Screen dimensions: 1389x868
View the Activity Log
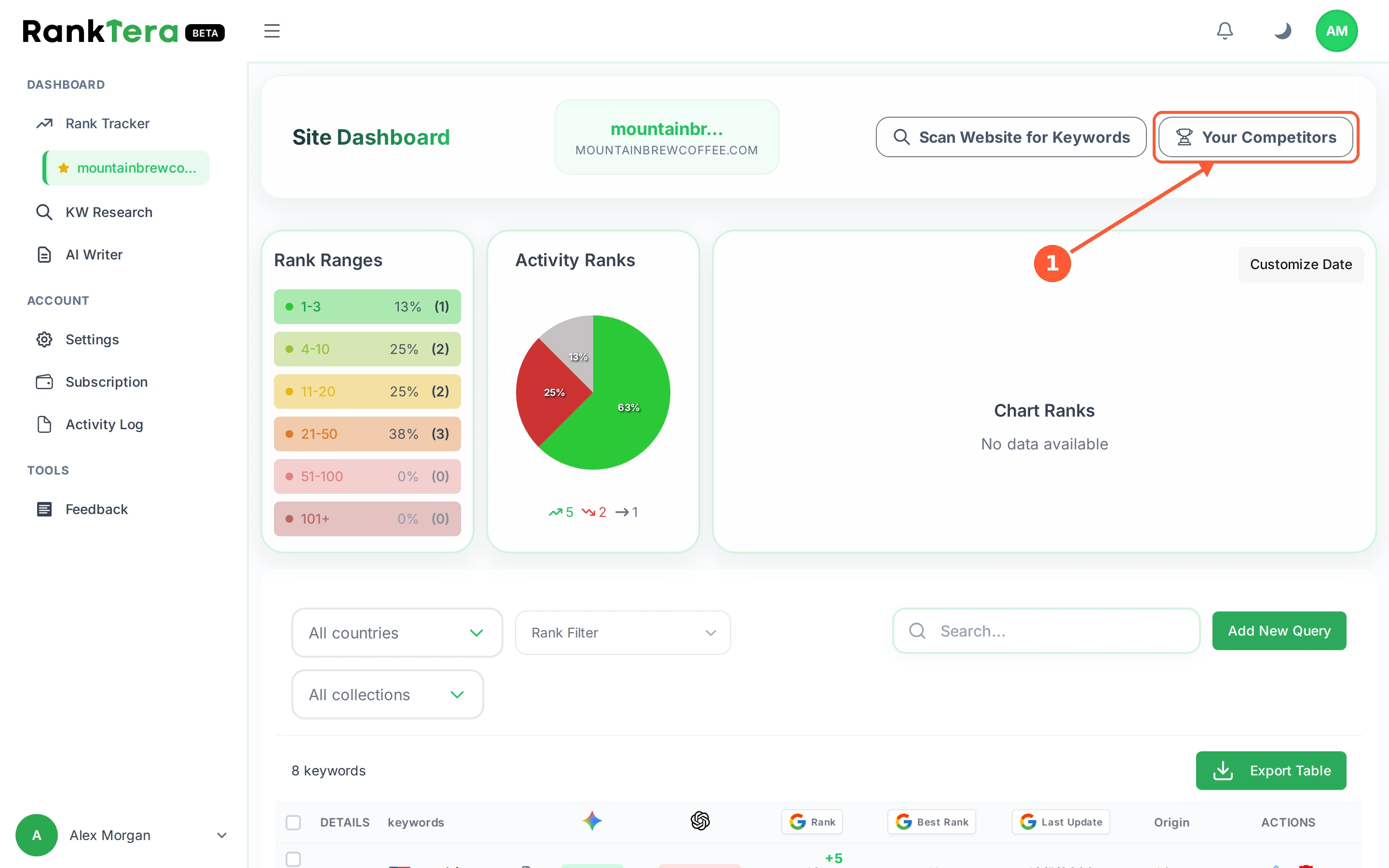(105, 424)
